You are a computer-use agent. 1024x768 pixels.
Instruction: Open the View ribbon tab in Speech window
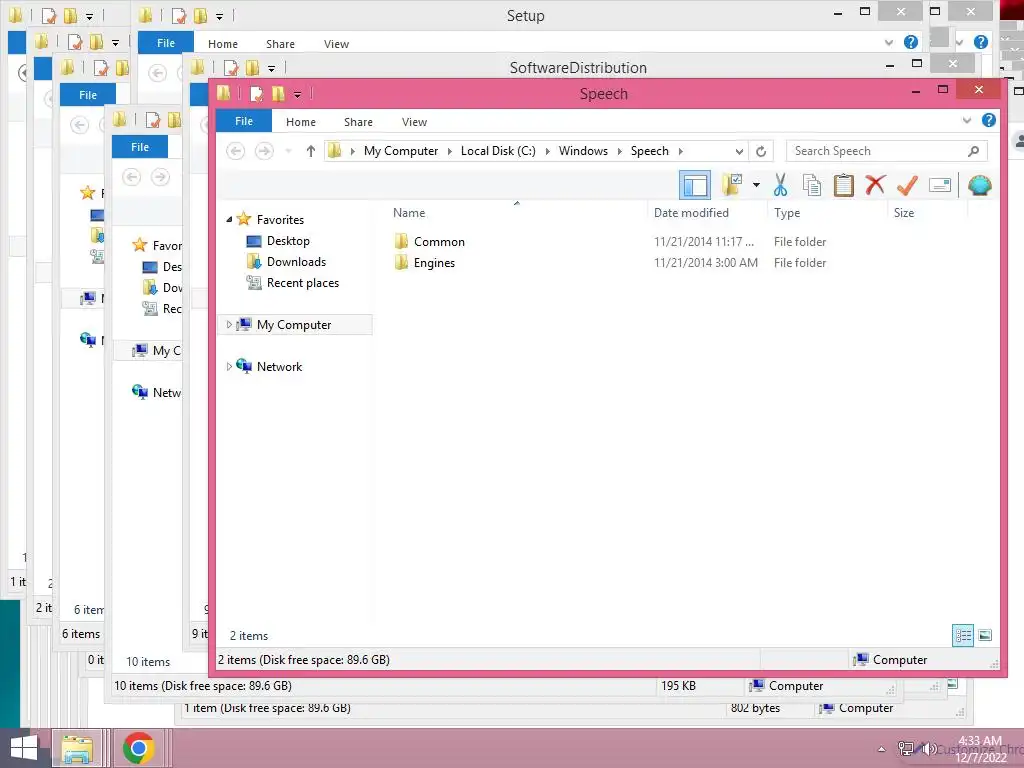414,122
